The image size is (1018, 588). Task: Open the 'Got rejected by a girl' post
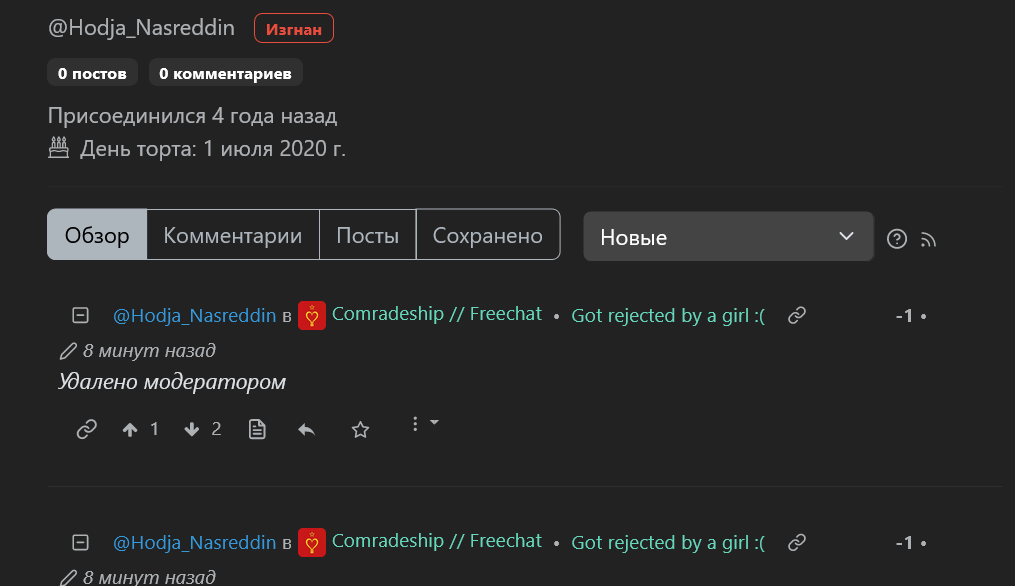click(668, 316)
